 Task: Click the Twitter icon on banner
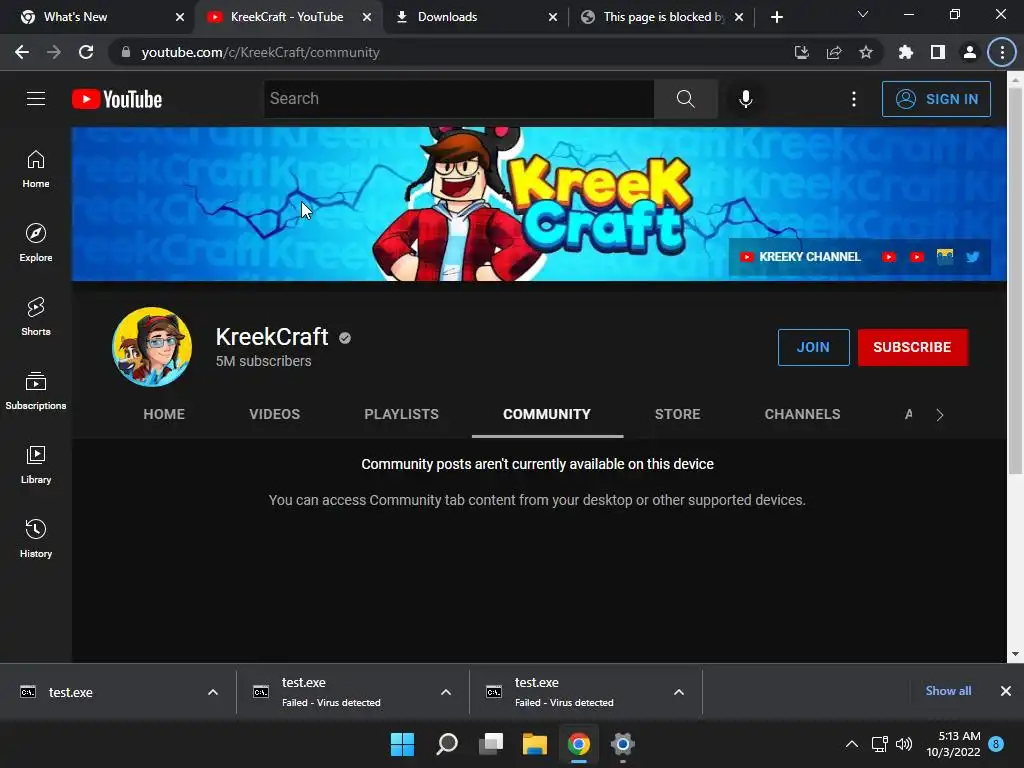click(972, 257)
